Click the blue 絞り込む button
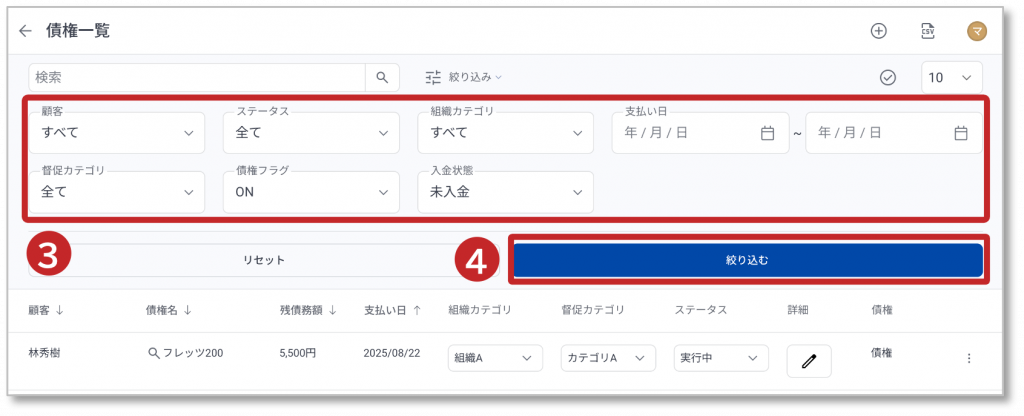Viewport: 1024px width, 416px height. coord(747,260)
